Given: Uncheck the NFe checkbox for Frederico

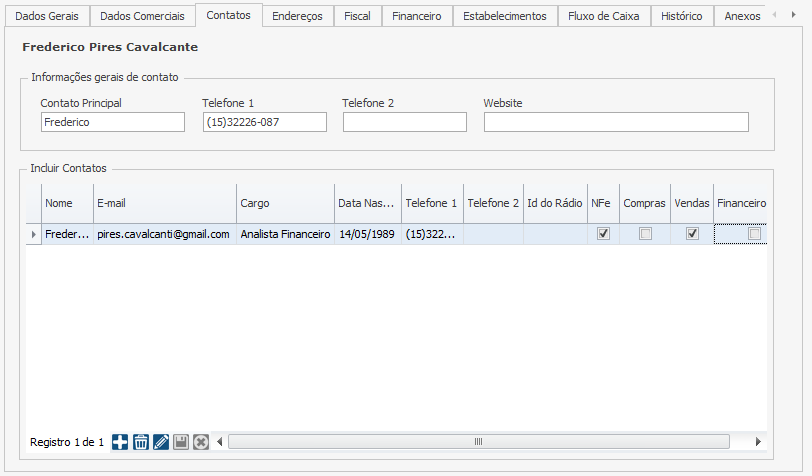Looking at the screenshot, I should coord(603,234).
